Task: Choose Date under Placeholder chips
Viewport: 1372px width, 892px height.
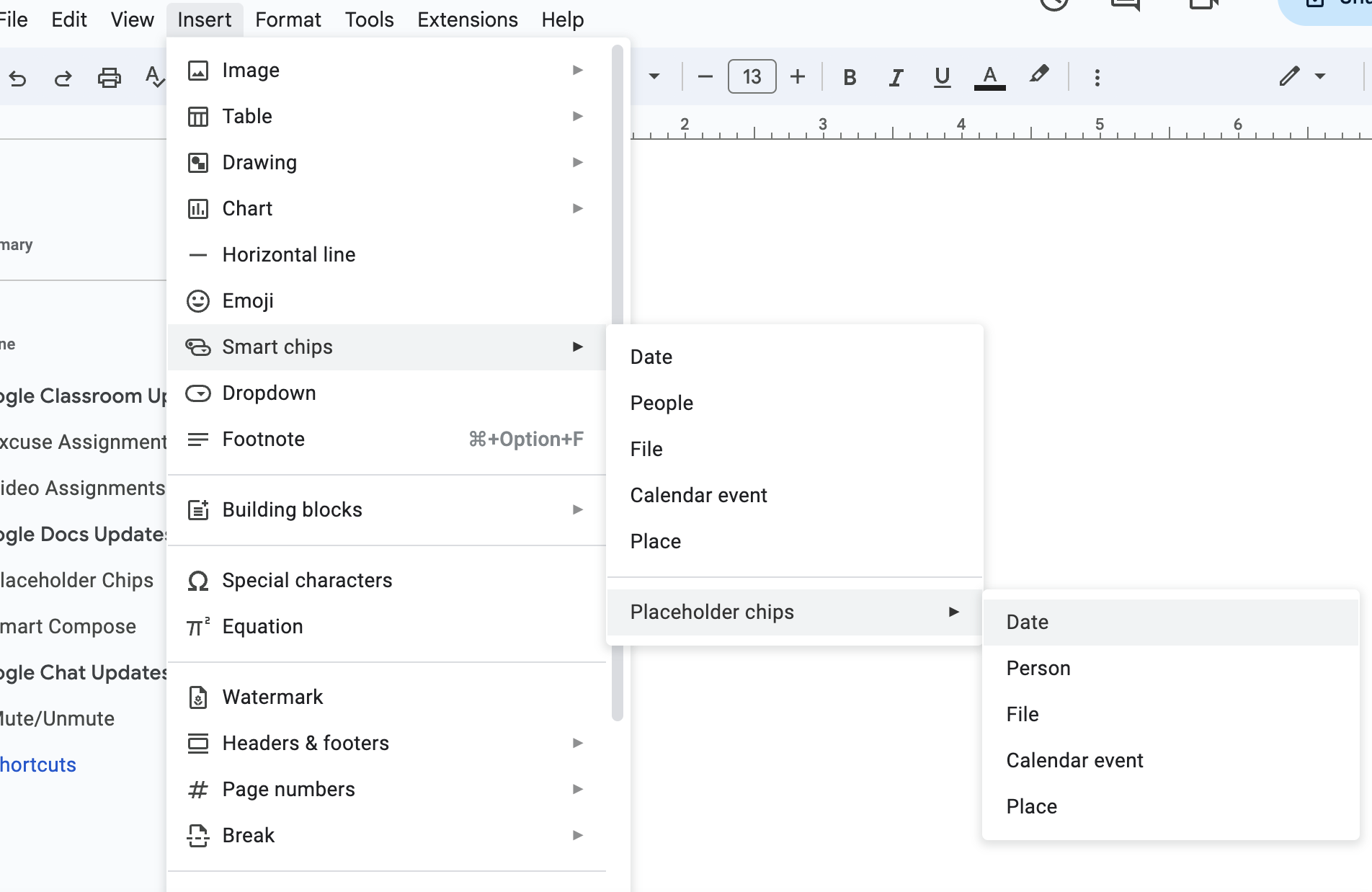Action: point(1171,623)
